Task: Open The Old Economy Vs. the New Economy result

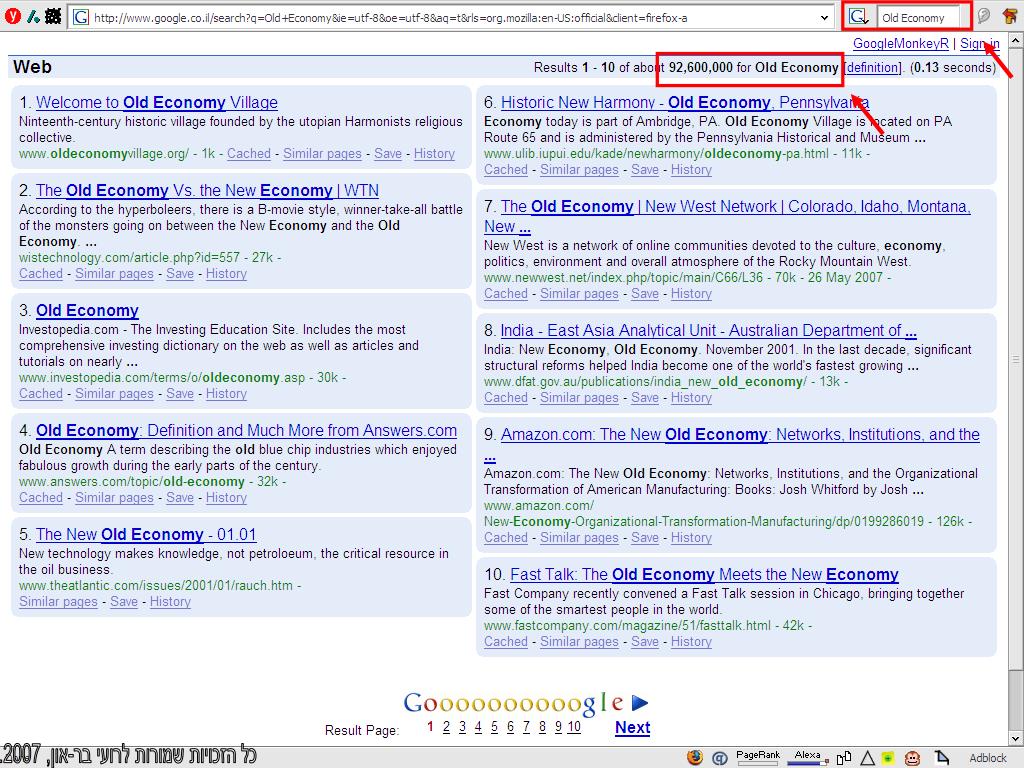Action: [207, 191]
